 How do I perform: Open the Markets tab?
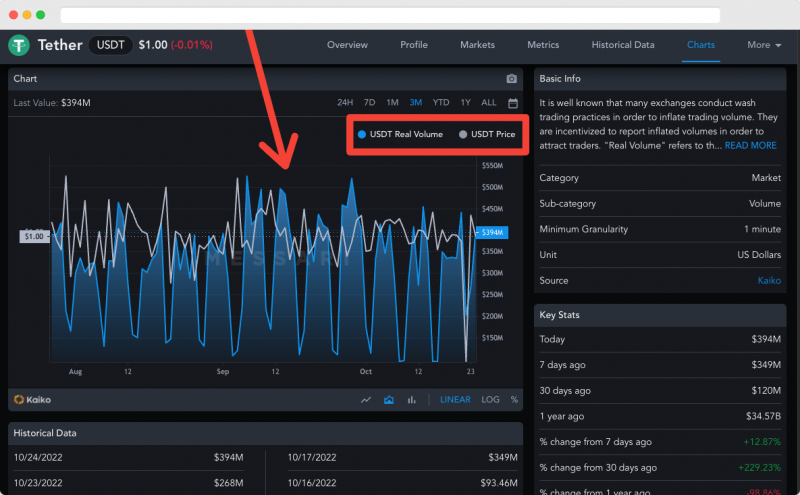click(477, 45)
